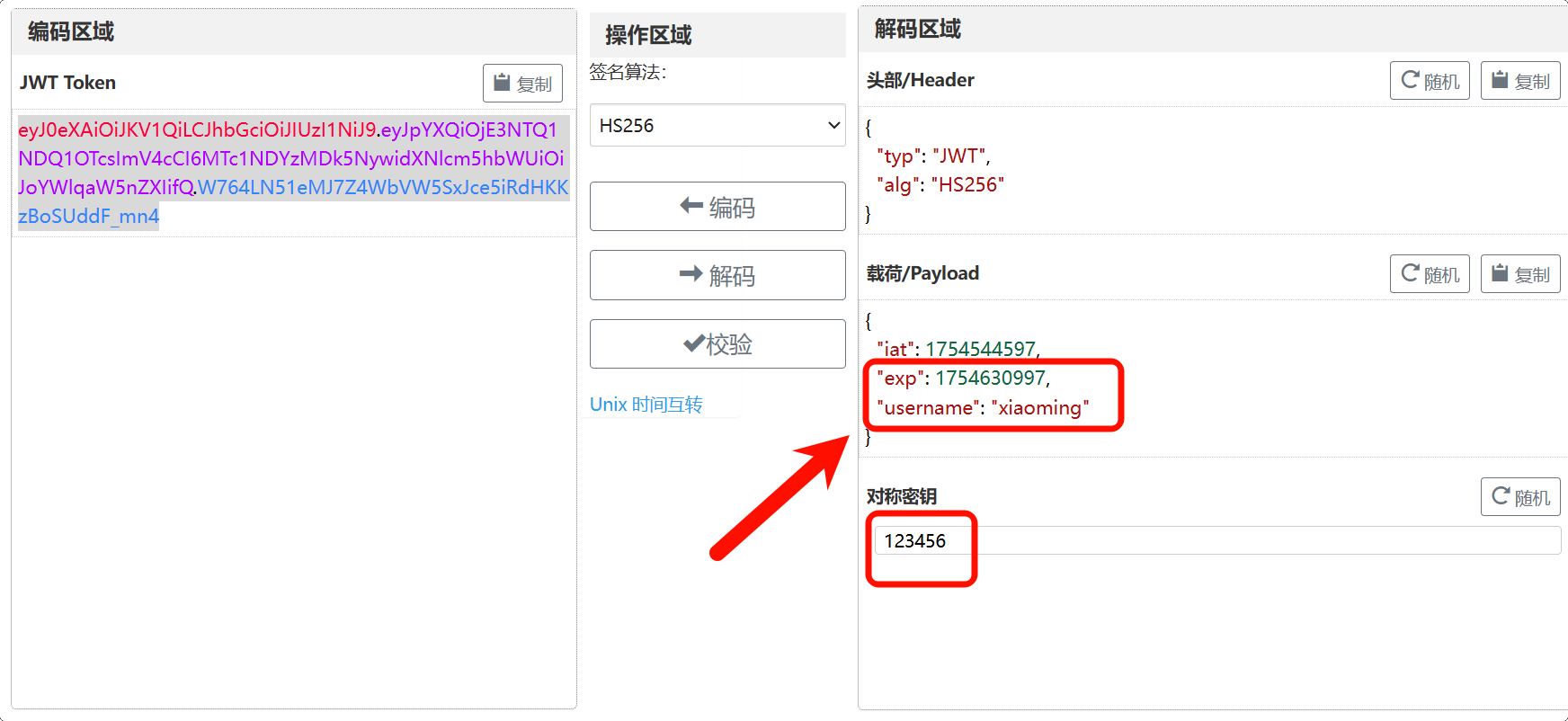The image size is (1568, 721).
Task: Generate a random 对称密钥 with 随机
Action: coord(1519,497)
